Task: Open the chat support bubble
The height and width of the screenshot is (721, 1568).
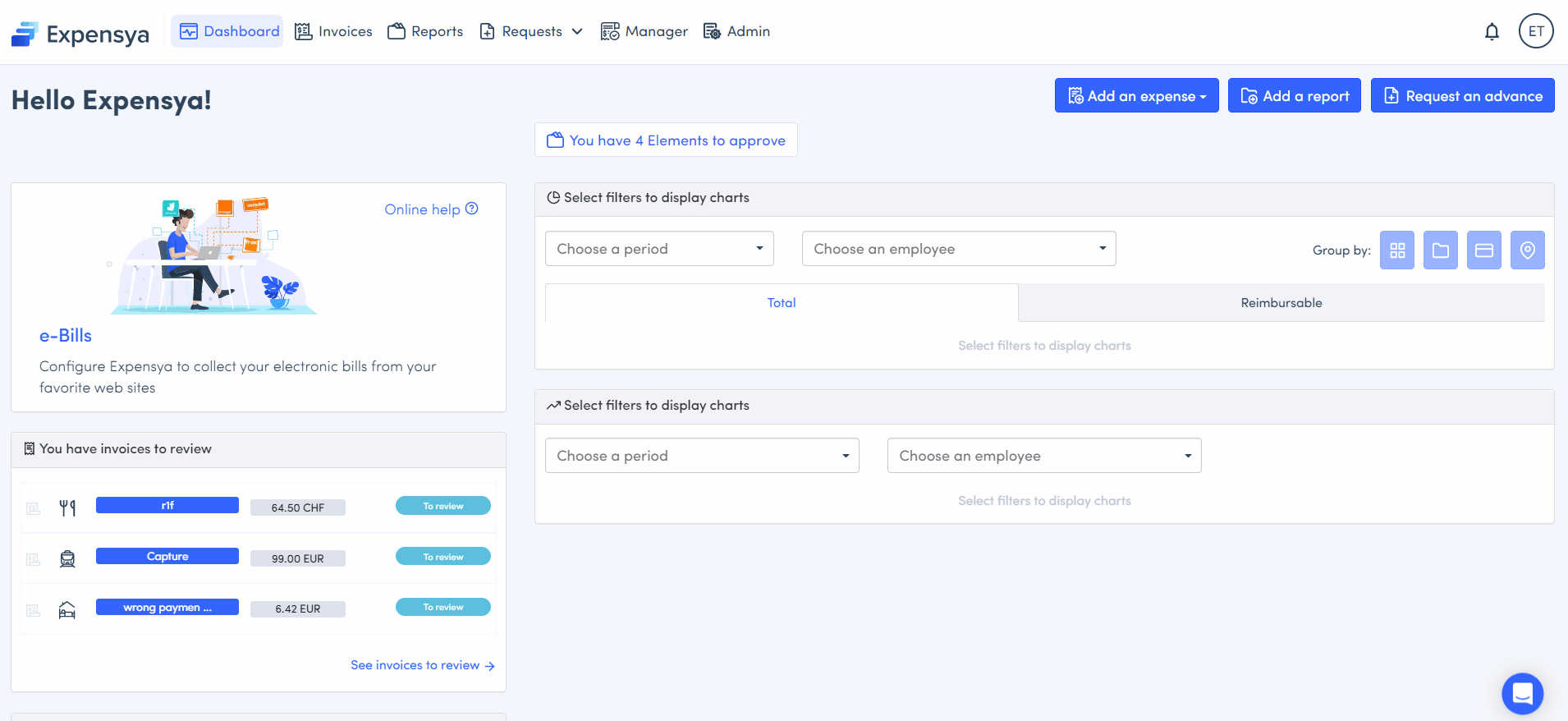Action: click(x=1522, y=693)
